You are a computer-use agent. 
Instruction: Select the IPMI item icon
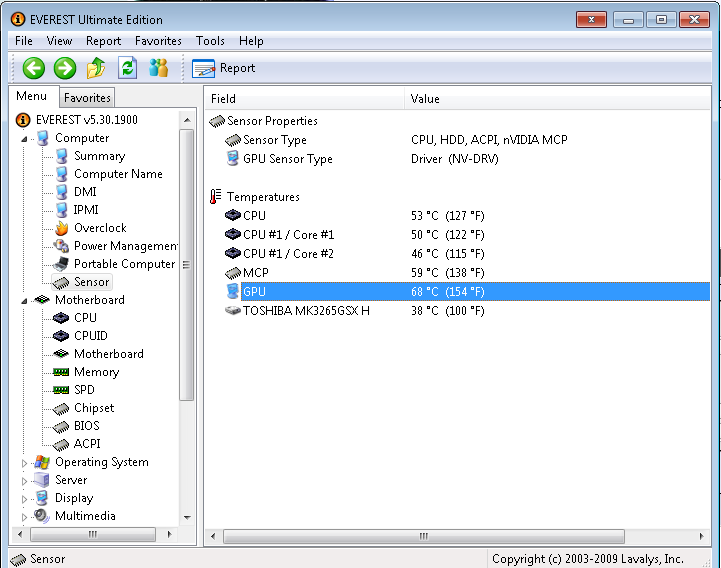click(62, 210)
